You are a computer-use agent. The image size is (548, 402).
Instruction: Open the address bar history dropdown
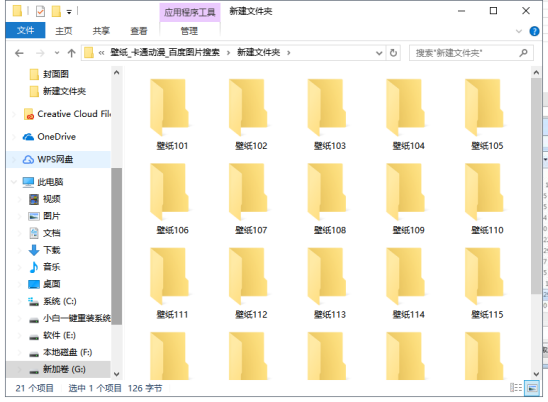coord(379,53)
